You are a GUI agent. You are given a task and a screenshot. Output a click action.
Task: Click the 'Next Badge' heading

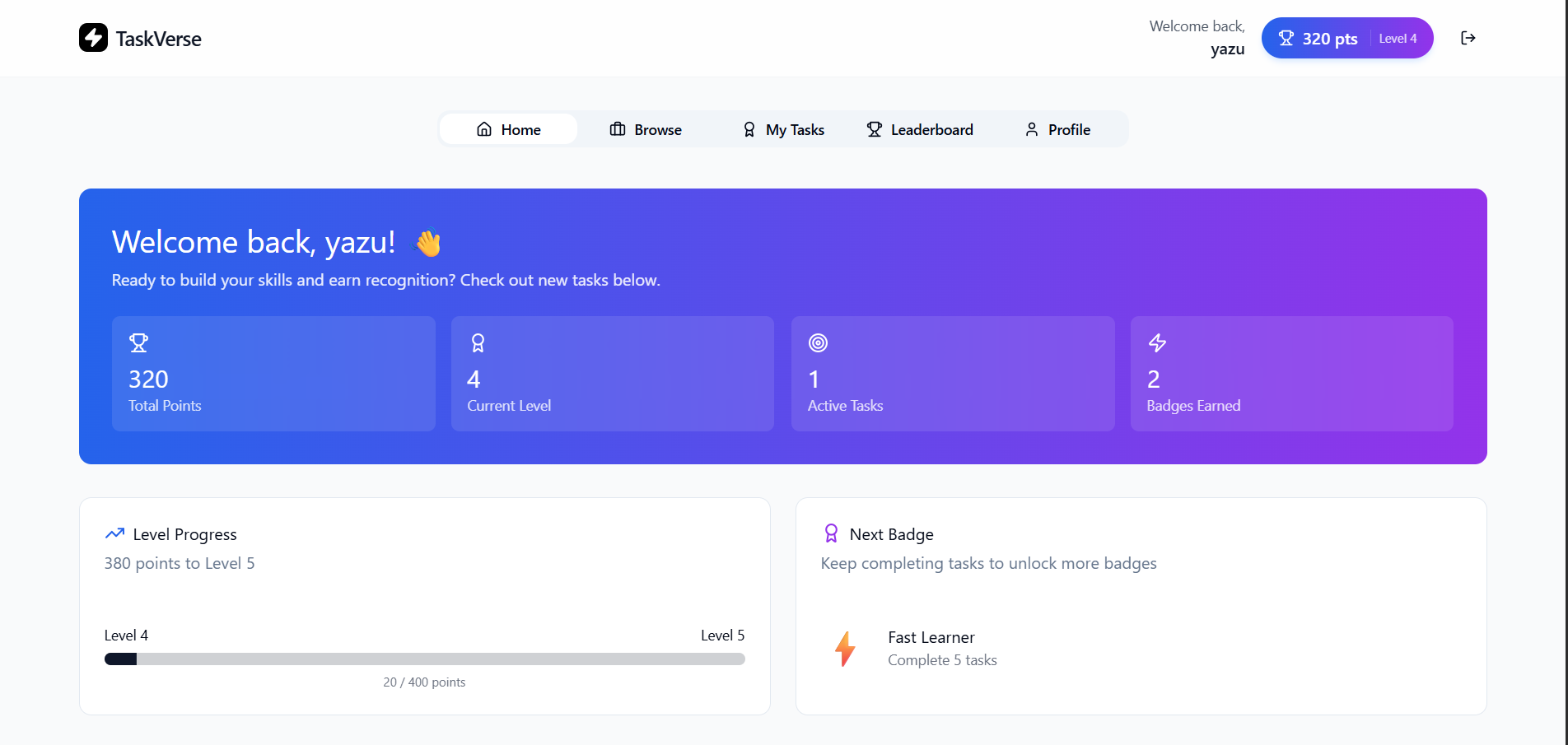coord(891,534)
